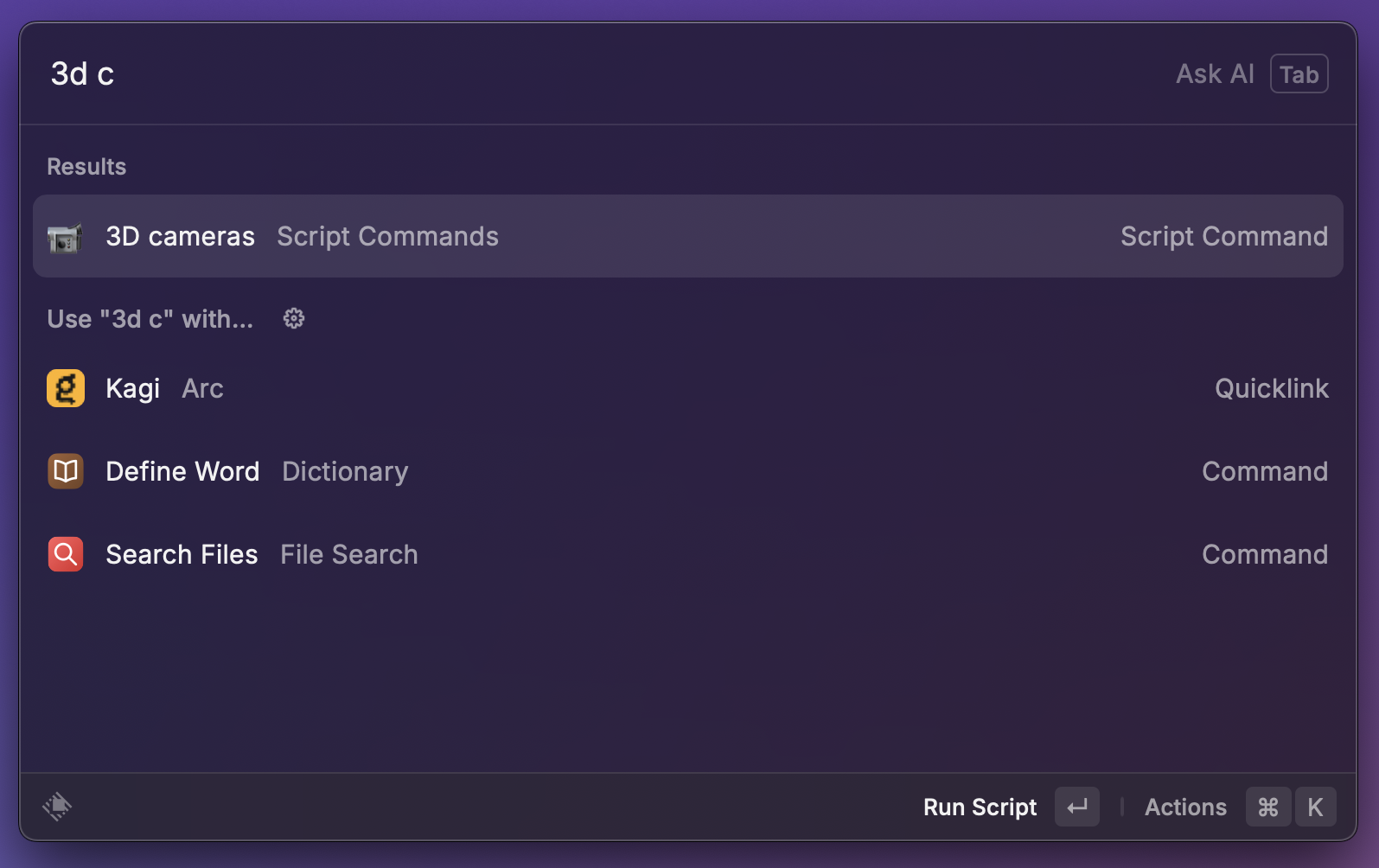Click the Tab key badge

pyautogui.click(x=1299, y=74)
